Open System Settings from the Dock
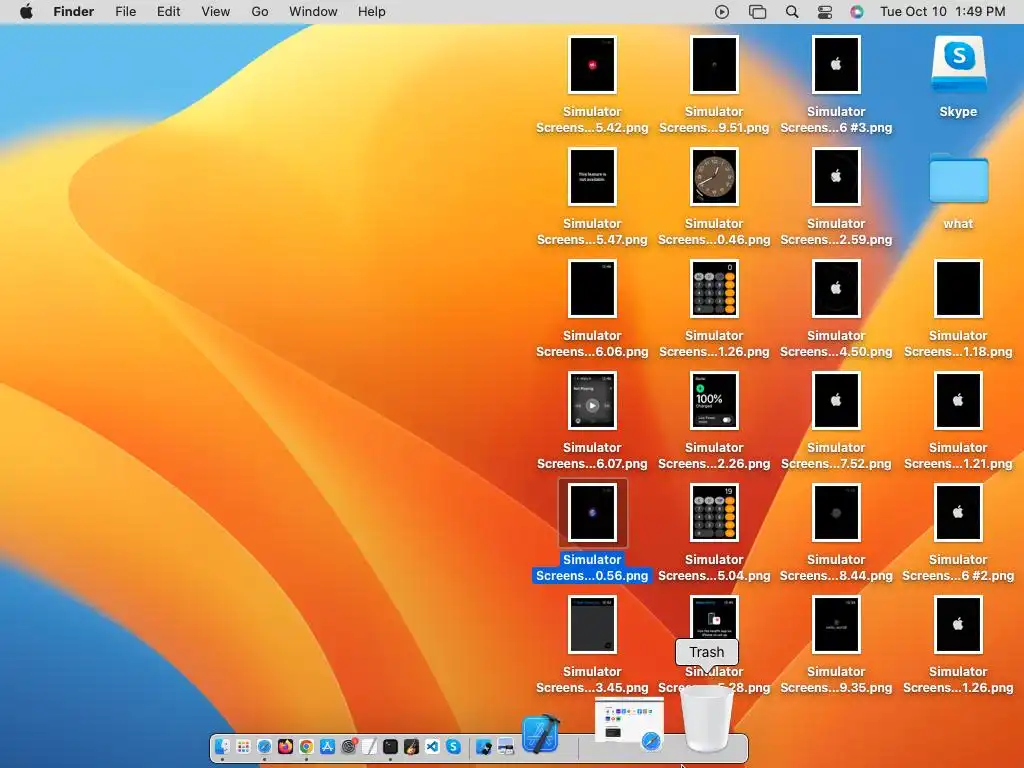1024x768 pixels. (349, 746)
